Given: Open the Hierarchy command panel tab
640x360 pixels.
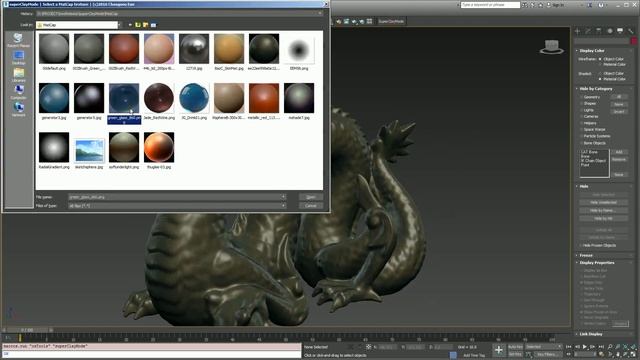Looking at the screenshot, I should tap(599, 31).
